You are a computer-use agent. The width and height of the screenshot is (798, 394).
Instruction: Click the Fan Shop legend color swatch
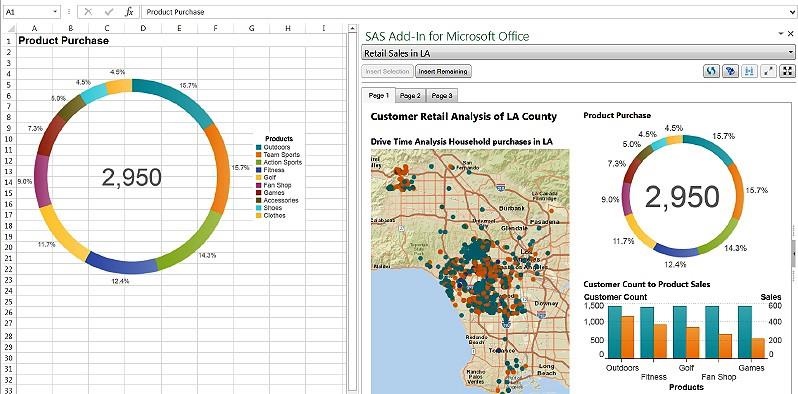[x=259, y=185]
